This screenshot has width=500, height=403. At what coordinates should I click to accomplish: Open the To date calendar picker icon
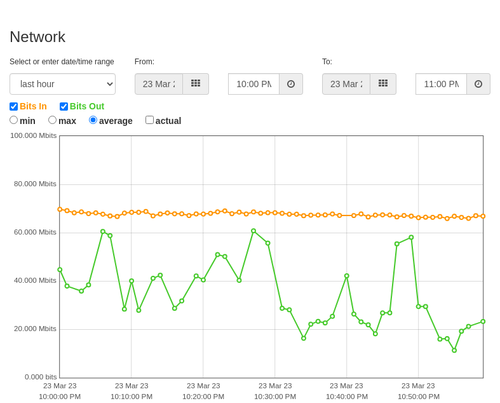point(383,84)
